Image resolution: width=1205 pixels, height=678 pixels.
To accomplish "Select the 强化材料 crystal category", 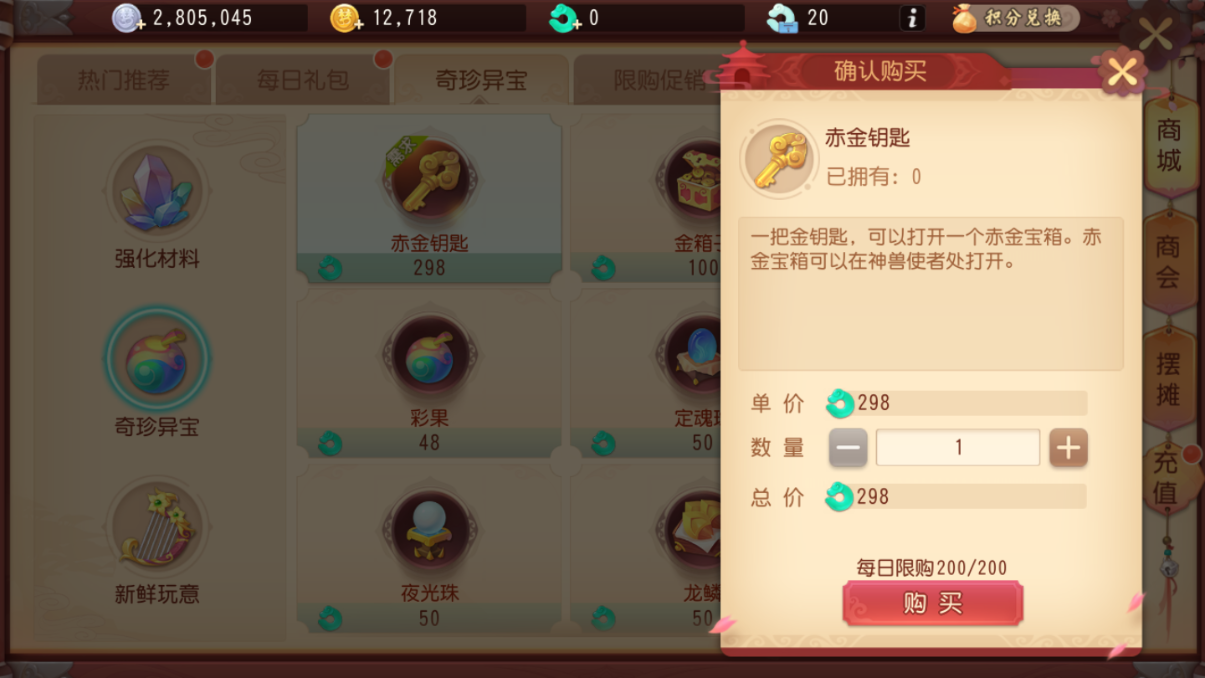I will pos(157,207).
